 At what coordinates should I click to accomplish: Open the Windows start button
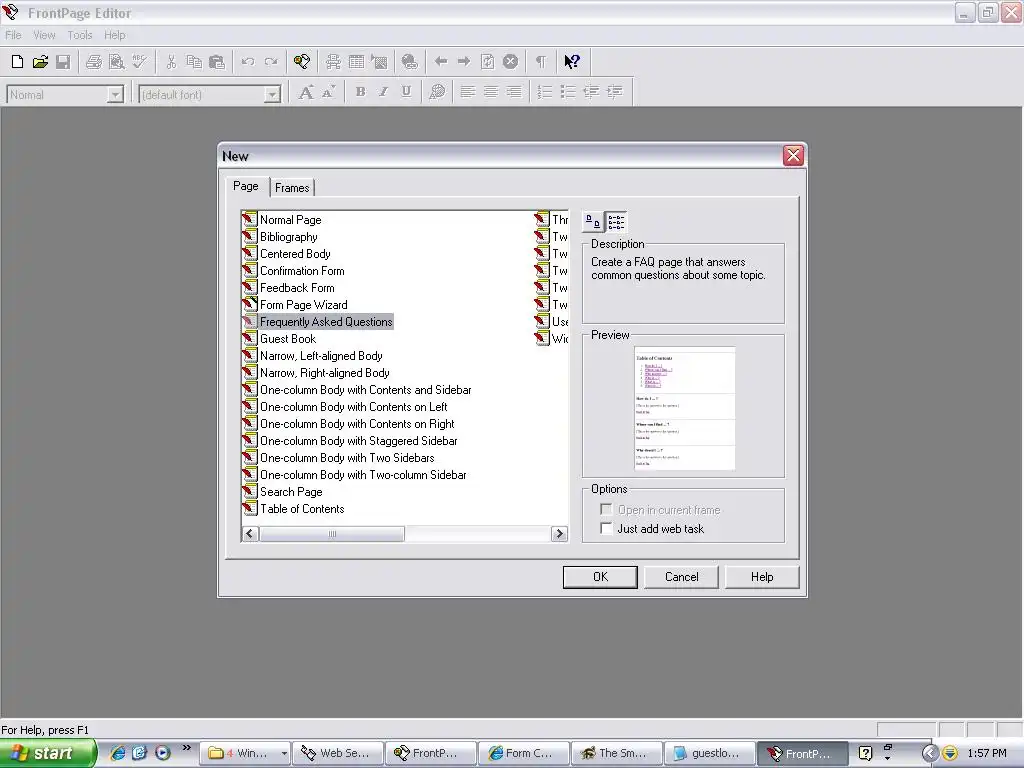tap(48, 753)
